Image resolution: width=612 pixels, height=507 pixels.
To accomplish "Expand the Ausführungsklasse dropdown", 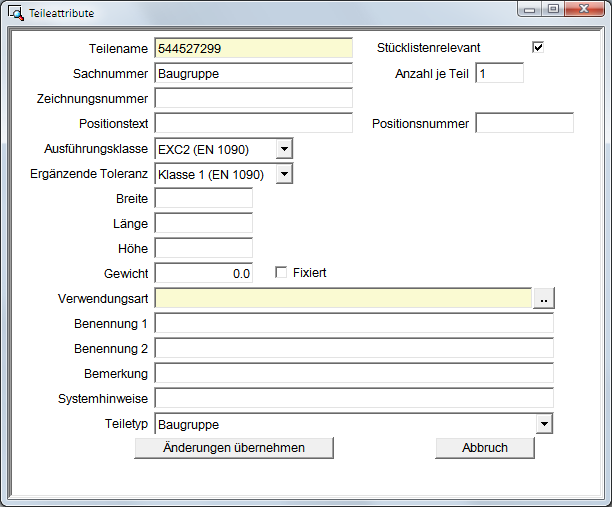I will click(284, 149).
